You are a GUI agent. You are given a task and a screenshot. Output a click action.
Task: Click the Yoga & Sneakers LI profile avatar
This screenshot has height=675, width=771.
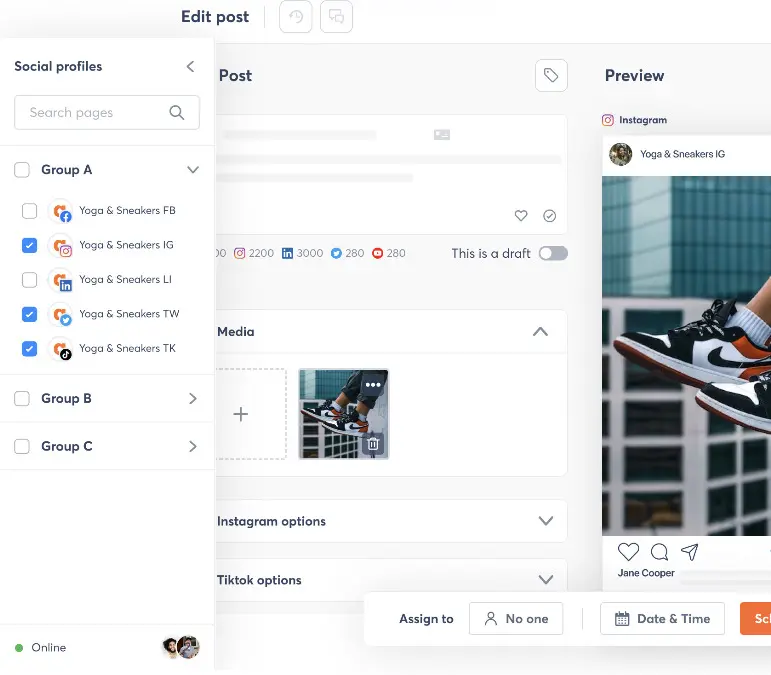coord(61,280)
